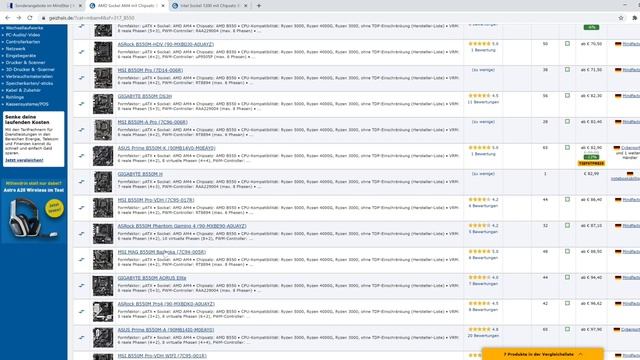Open browser extensions puzzle icon
Viewport: 640px width, 360px height.
(x=635, y=18)
